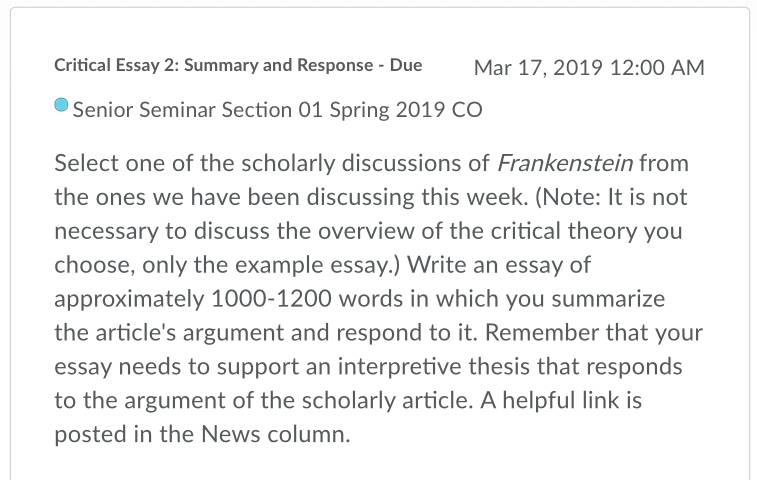
Task: Click the '(Note: It is not' sentence
Action: (x=611, y=197)
